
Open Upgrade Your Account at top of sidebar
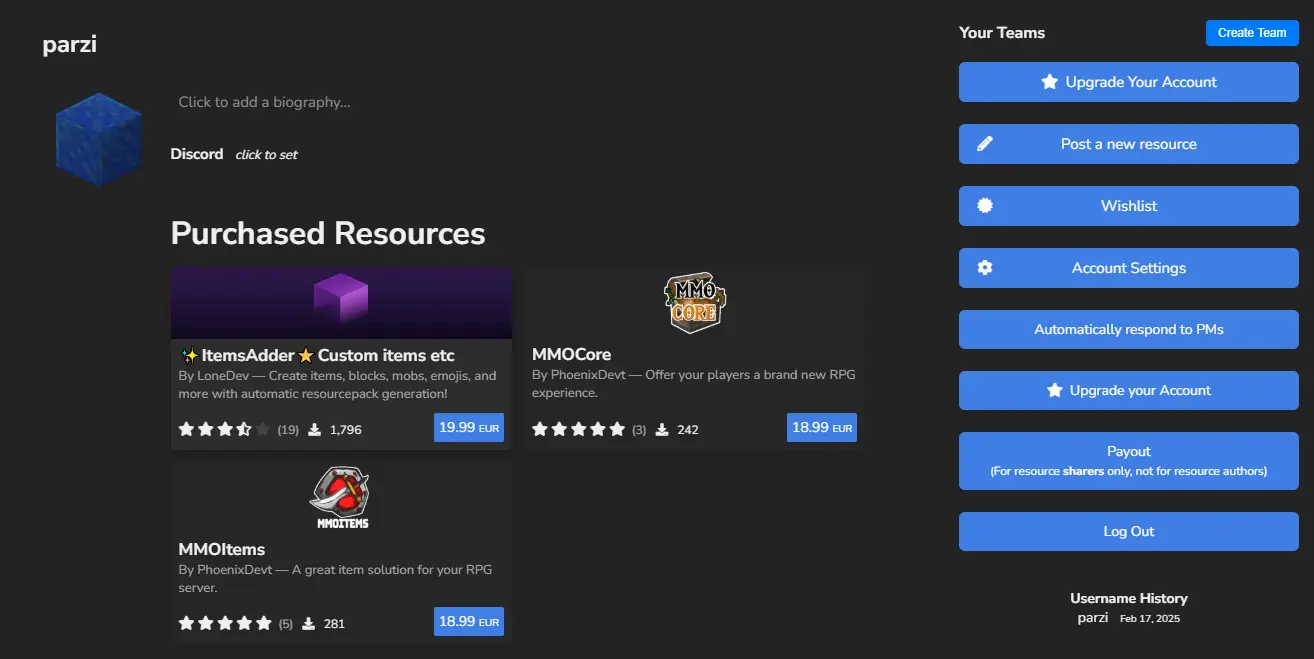coord(1129,82)
